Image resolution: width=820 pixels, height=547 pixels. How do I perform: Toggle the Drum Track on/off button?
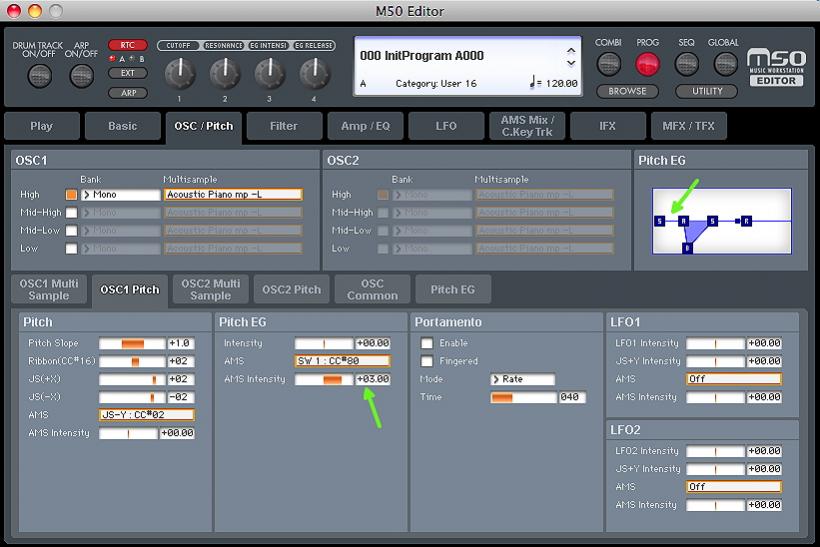[x=39, y=76]
